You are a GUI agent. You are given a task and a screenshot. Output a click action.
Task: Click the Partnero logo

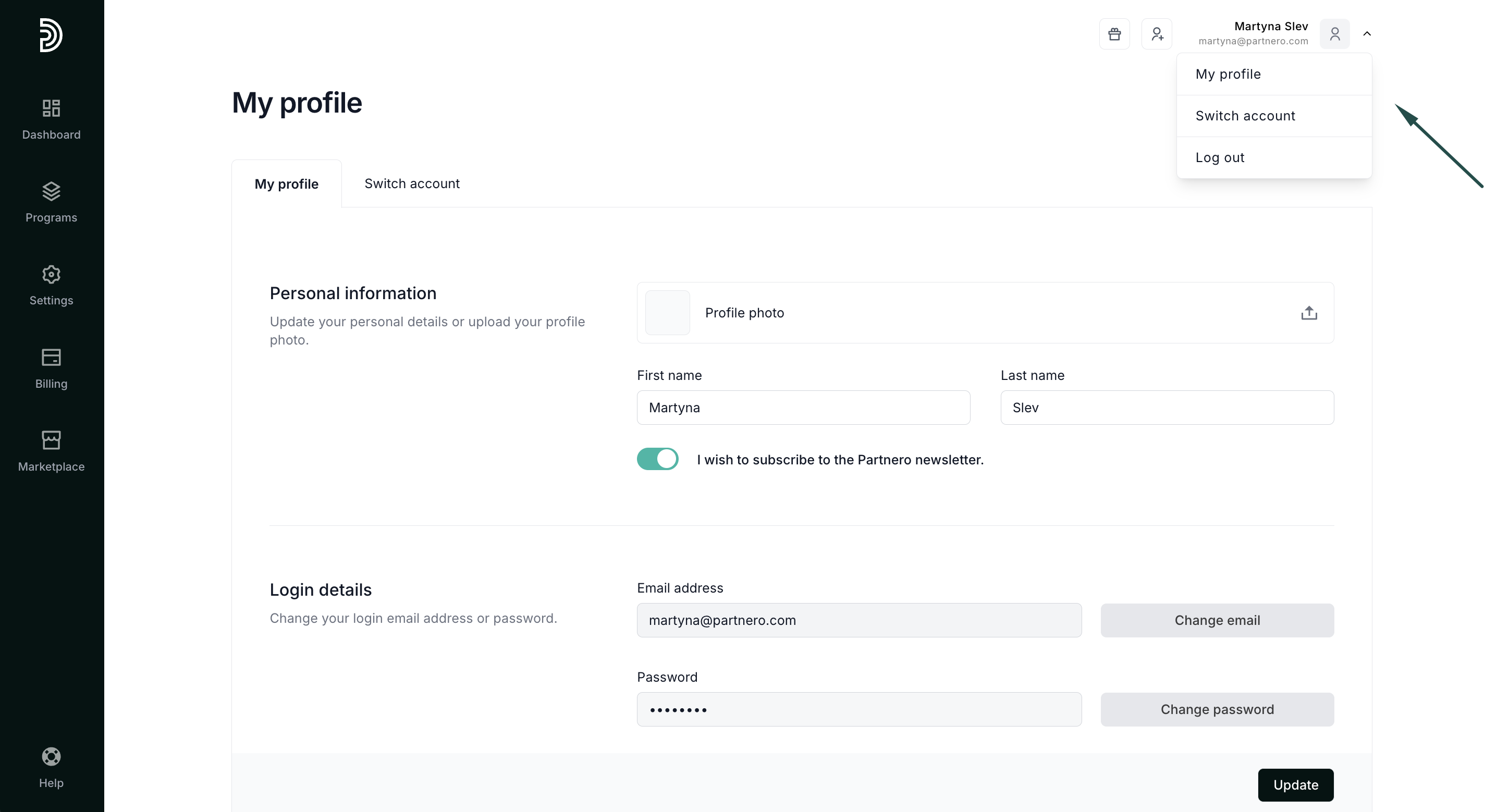[51, 35]
